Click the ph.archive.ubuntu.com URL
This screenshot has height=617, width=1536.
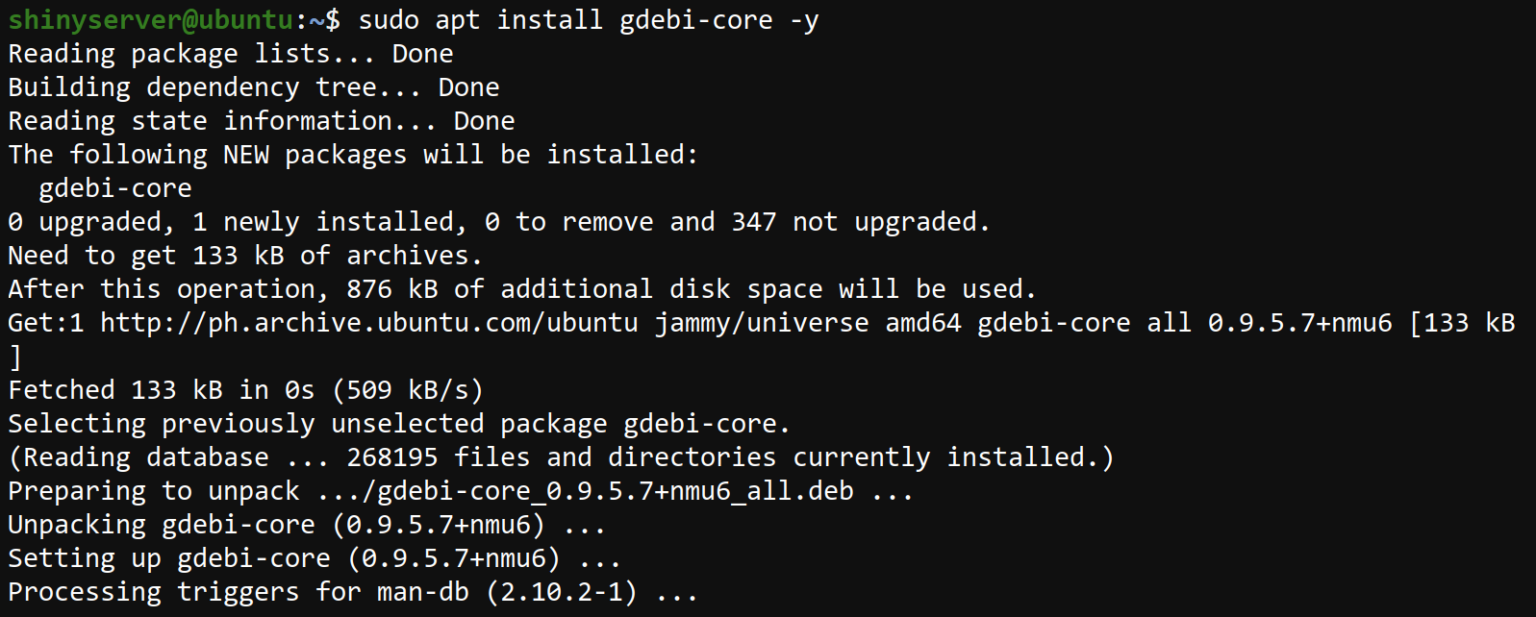pos(369,323)
